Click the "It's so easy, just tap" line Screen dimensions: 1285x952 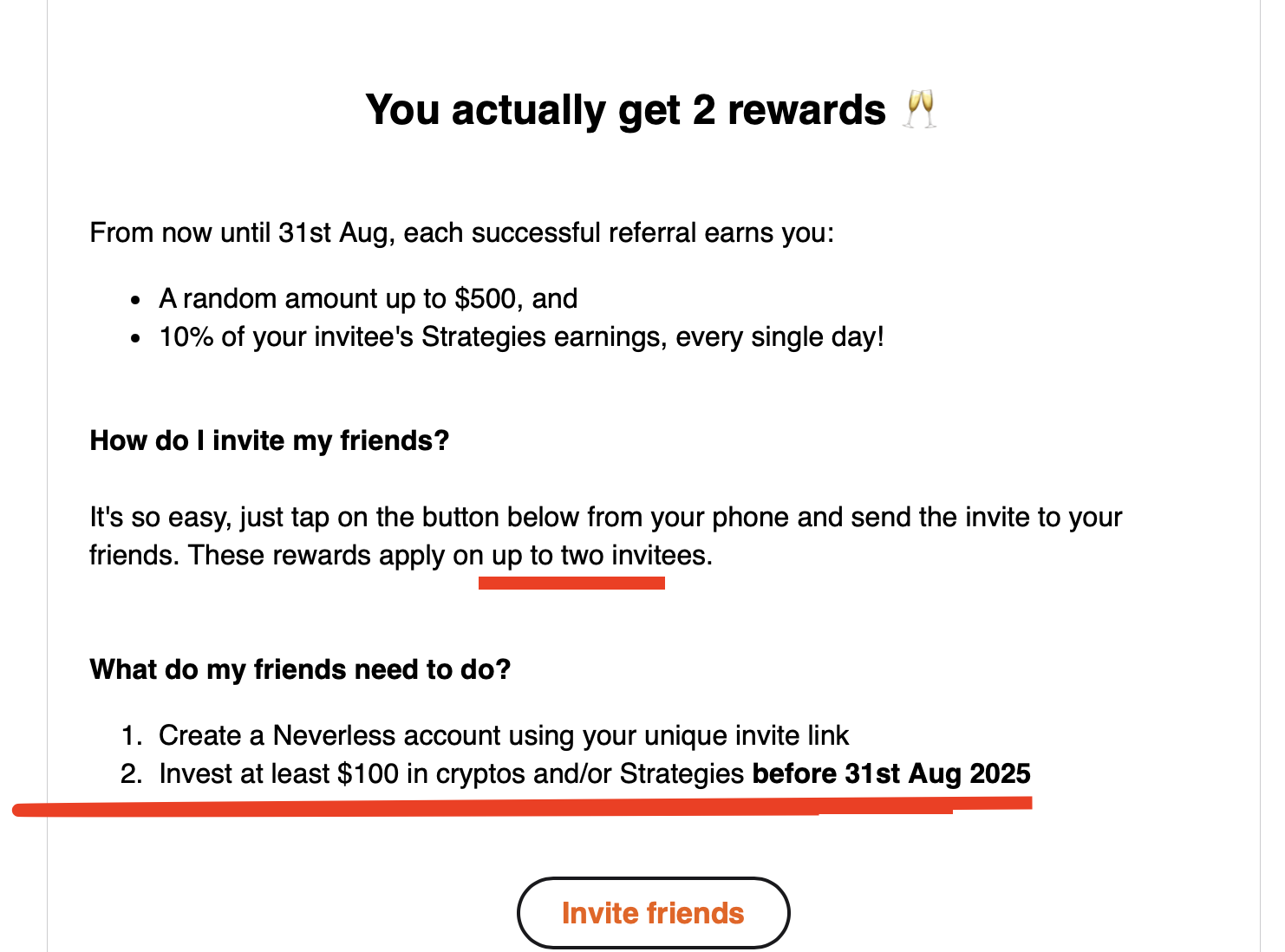point(605,518)
